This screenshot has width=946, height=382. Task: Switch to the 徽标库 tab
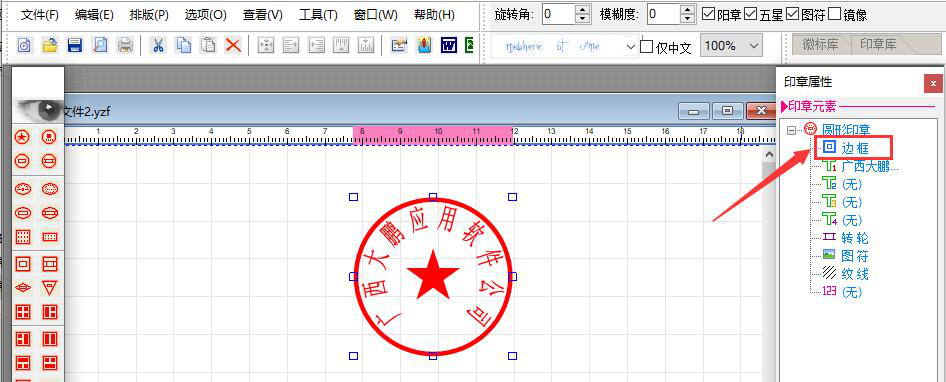[820, 45]
